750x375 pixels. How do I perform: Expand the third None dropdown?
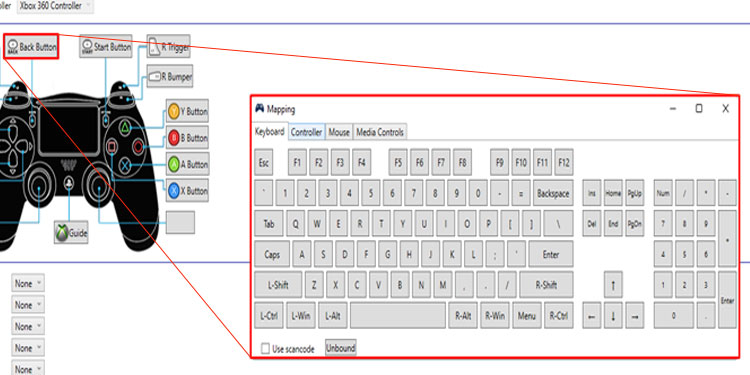pos(28,326)
